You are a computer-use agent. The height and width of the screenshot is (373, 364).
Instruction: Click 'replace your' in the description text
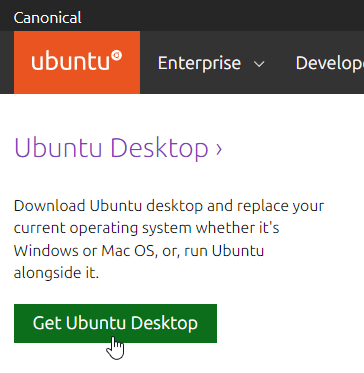[280, 207]
